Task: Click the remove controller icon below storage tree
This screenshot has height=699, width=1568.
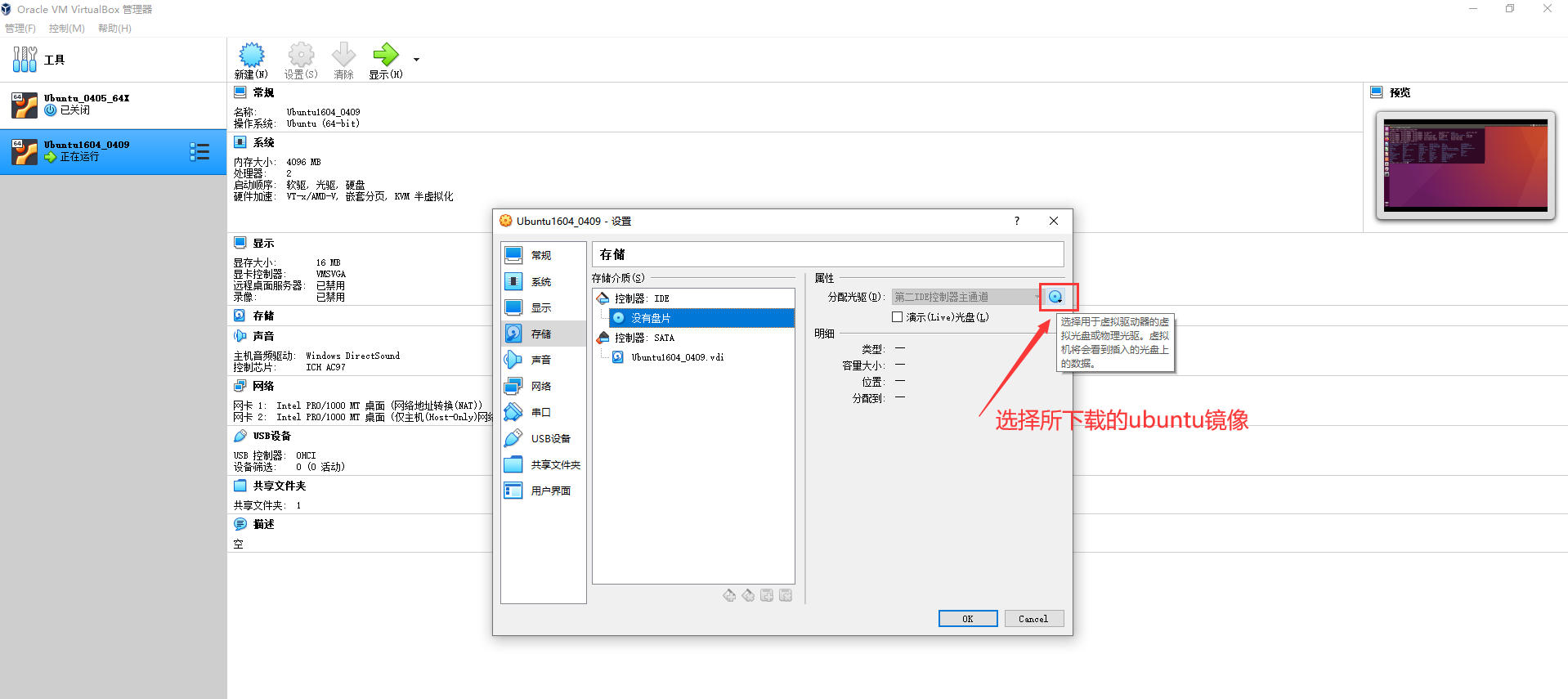Action: tap(748, 595)
